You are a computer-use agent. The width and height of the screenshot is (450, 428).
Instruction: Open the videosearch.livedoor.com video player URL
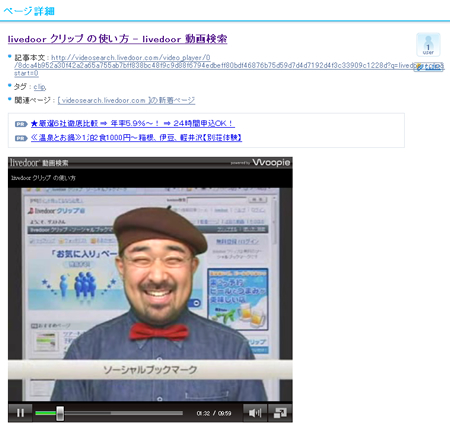point(229,65)
